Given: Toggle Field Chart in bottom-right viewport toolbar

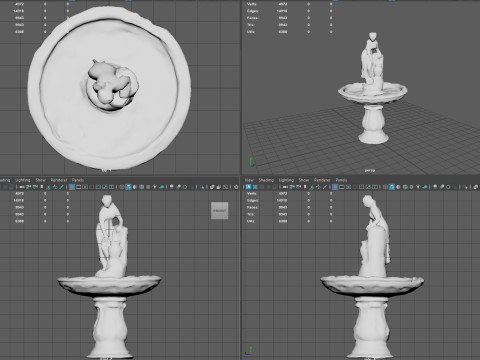Looking at the screenshot, I should [x=361, y=187].
